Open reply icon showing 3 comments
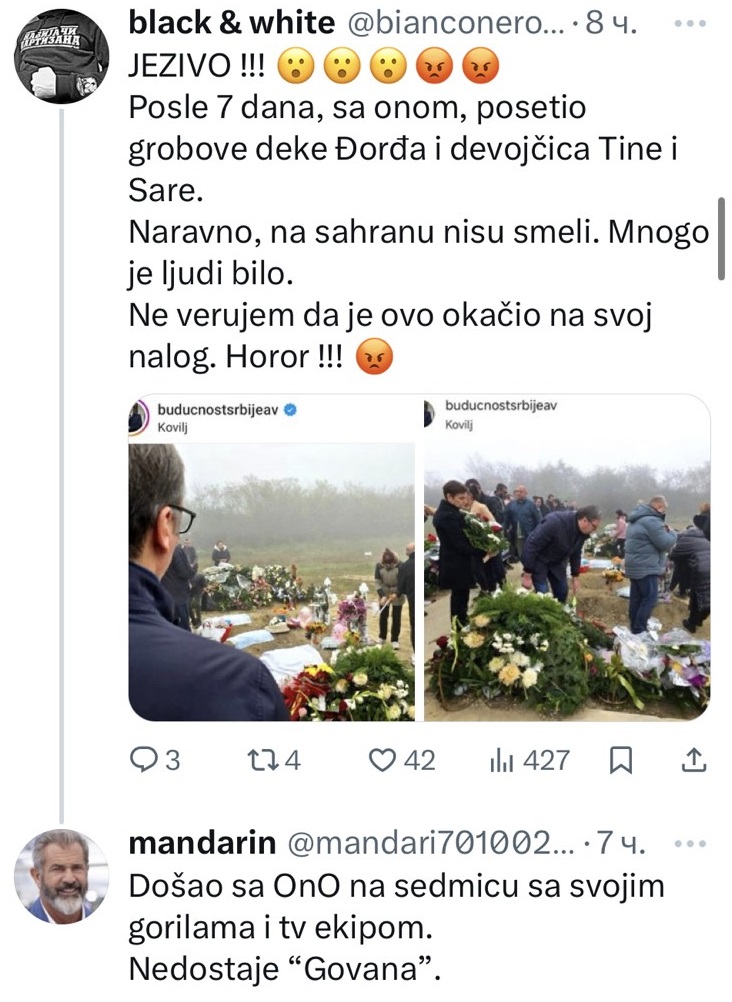 click(155, 760)
